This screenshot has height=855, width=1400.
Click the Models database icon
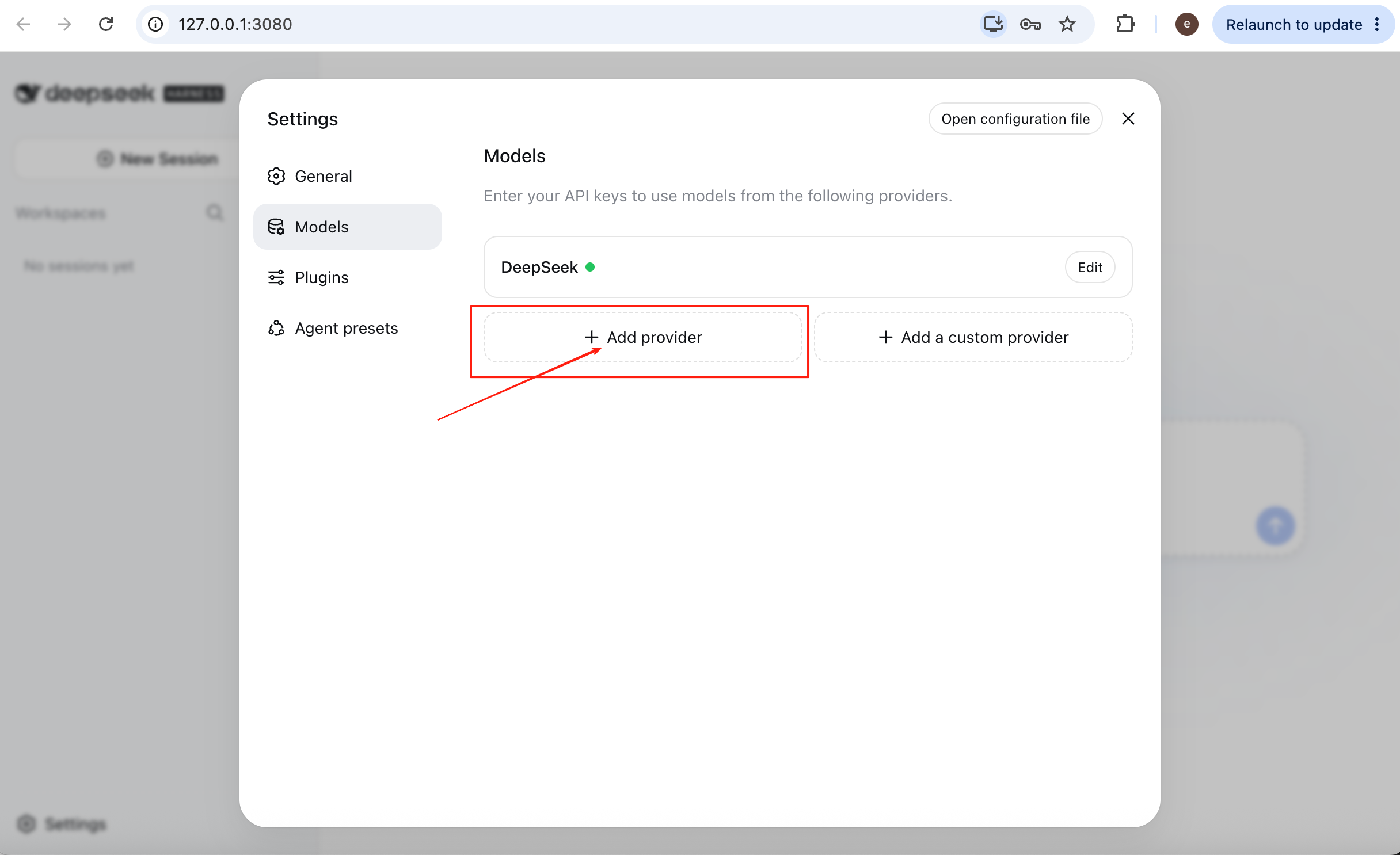click(276, 227)
